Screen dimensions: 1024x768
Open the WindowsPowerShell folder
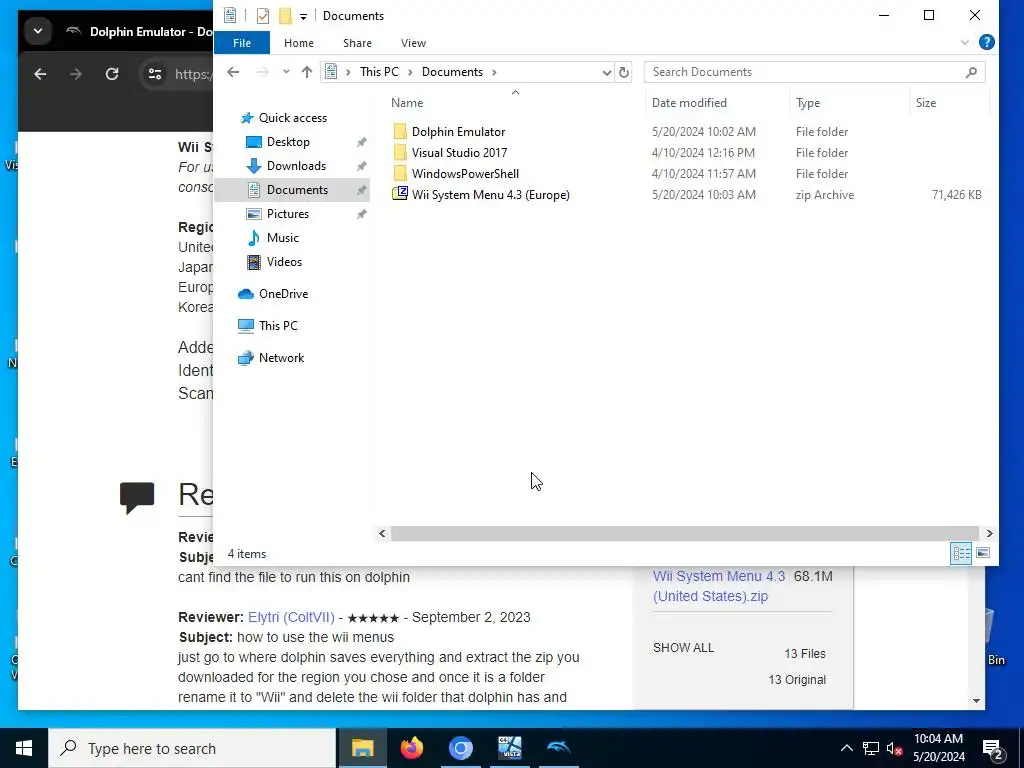[465, 173]
